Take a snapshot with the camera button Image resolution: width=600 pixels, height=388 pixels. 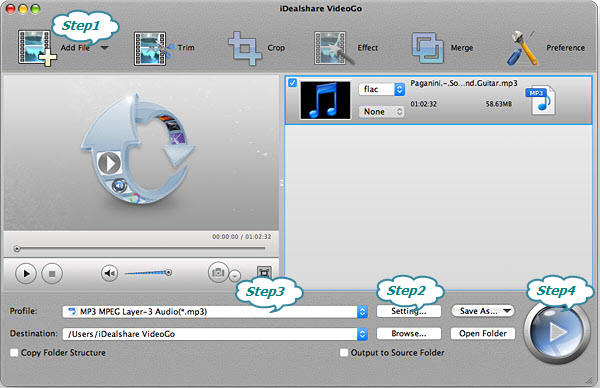[218, 272]
